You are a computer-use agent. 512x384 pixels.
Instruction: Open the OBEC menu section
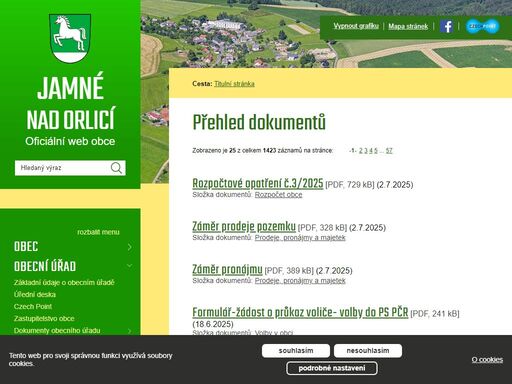(26, 247)
